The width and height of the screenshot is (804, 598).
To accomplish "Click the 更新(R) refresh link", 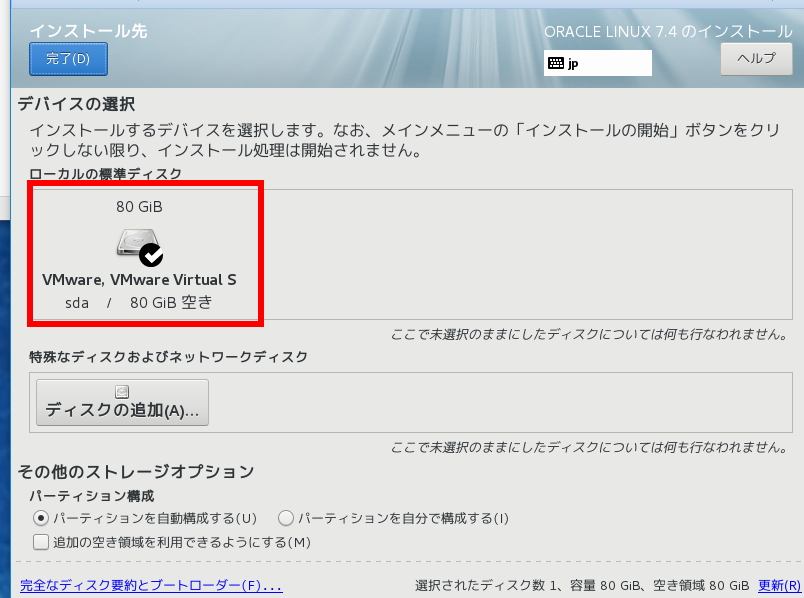I will pos(779,585).
